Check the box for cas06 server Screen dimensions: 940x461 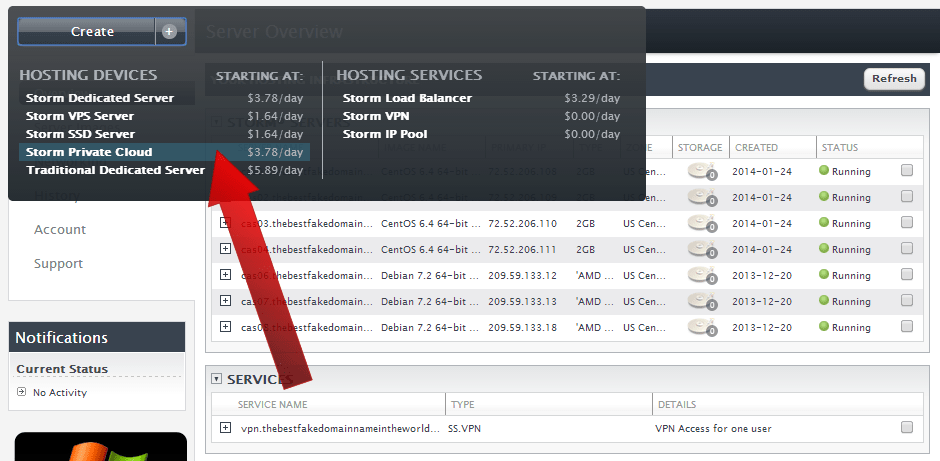[x=906, y=275]
